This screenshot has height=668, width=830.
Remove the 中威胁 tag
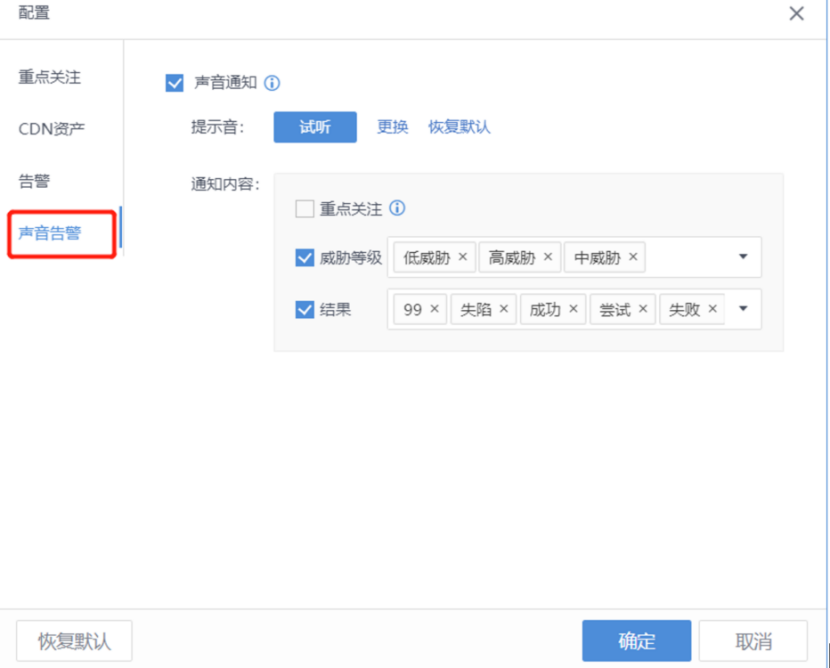click(633, 257)
